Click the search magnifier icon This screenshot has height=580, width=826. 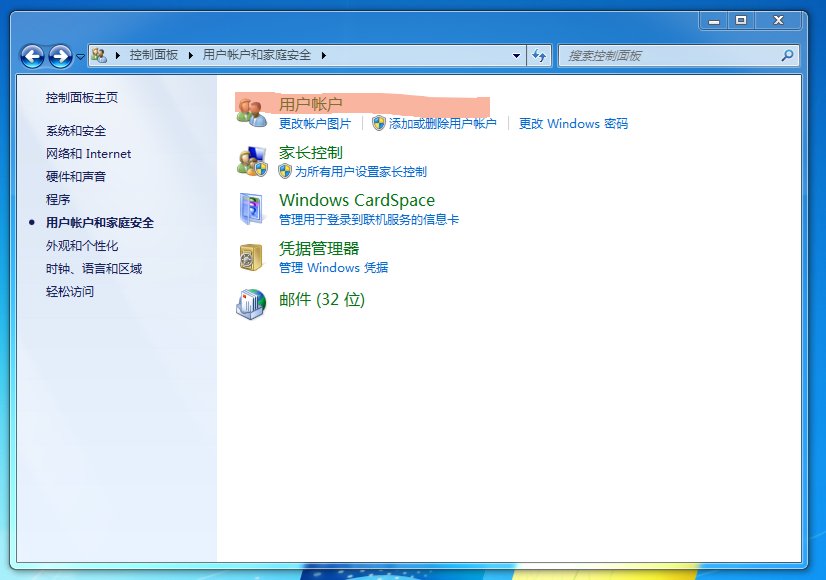click(788, 56)
